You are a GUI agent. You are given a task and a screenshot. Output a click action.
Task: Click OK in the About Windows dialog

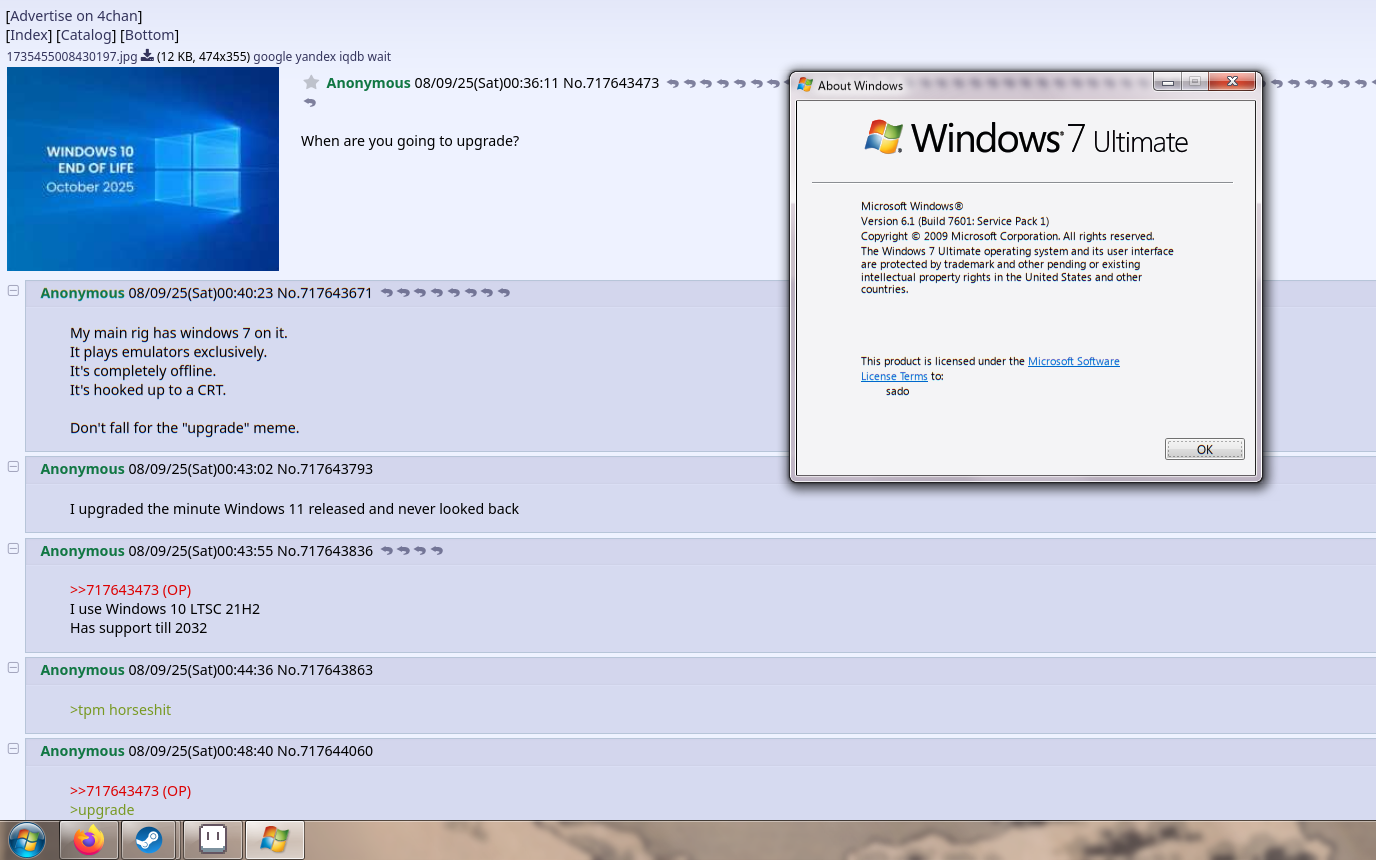[x=1204, y=450]
